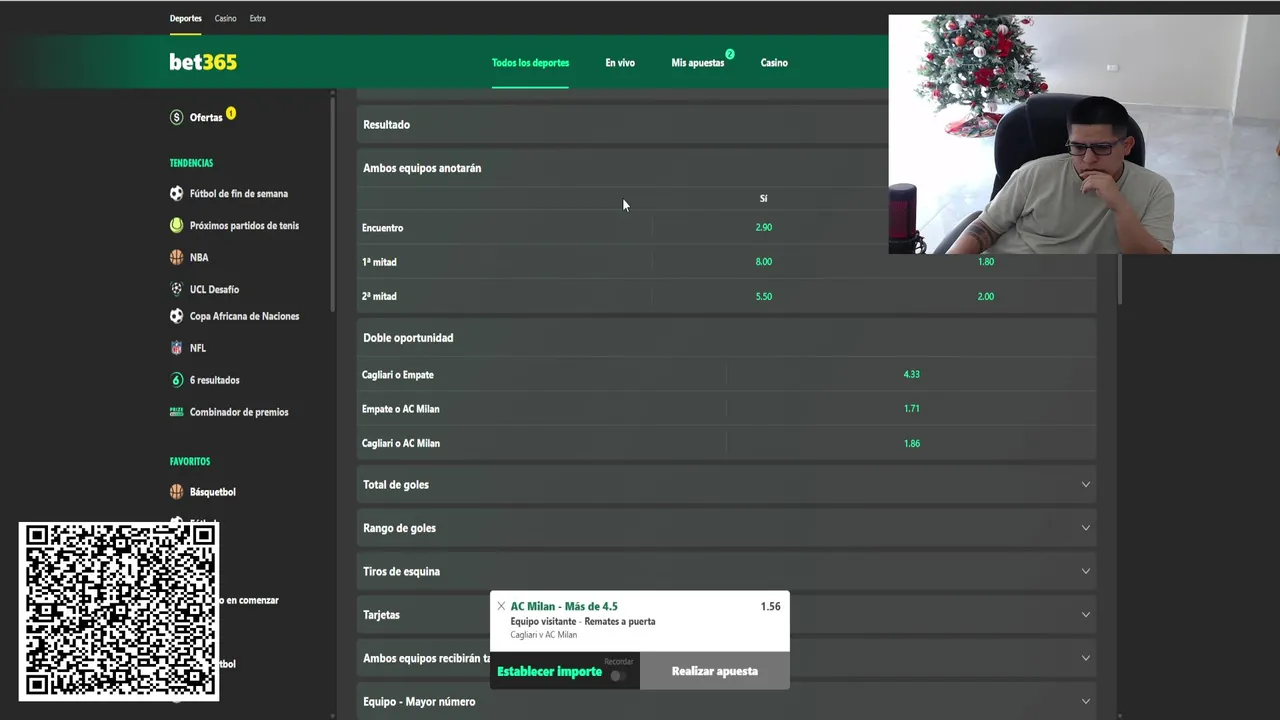Open the Ofertas link
Viewport: 1280px width, 720px height.
pyautogui.click(x=206, y=118)
